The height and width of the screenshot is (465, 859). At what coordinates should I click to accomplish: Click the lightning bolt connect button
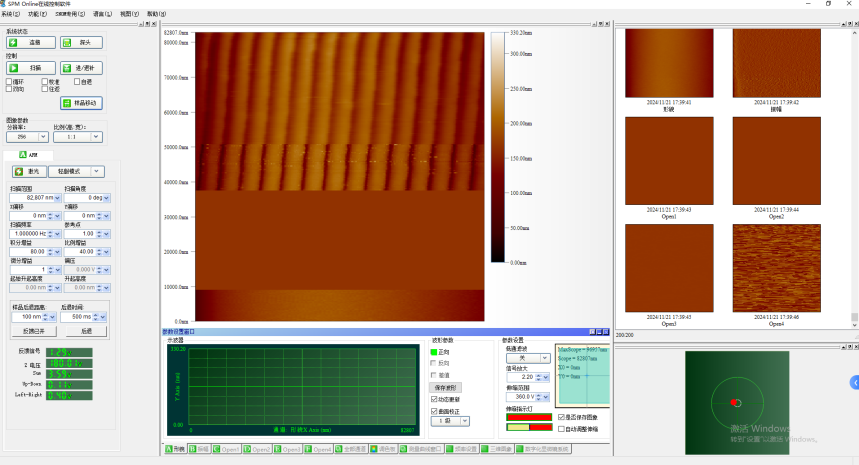(x=31, y=42)
